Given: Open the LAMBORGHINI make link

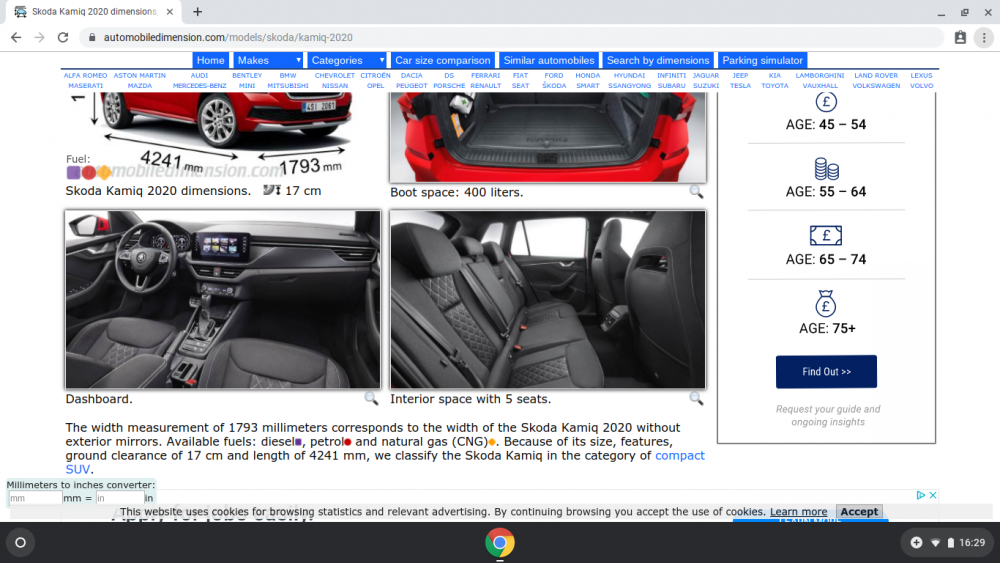Looking at the screenshot, I should click(820, 75).
